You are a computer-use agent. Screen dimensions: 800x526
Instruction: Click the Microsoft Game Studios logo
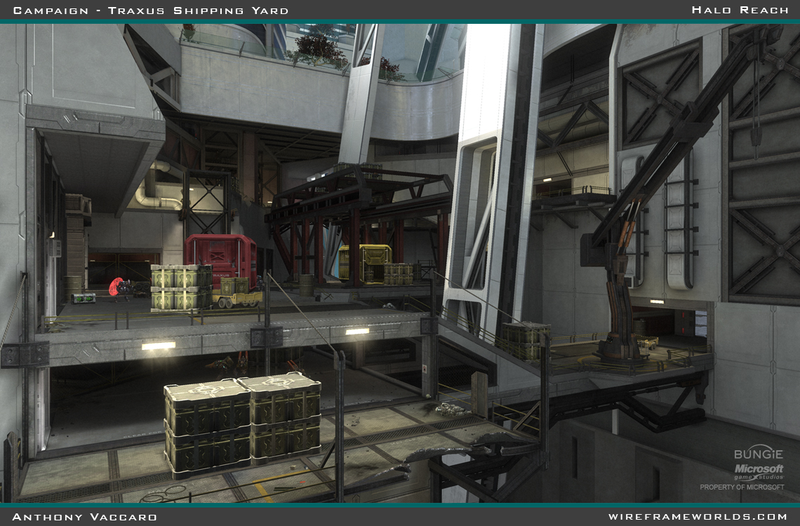tap(759, 471)
